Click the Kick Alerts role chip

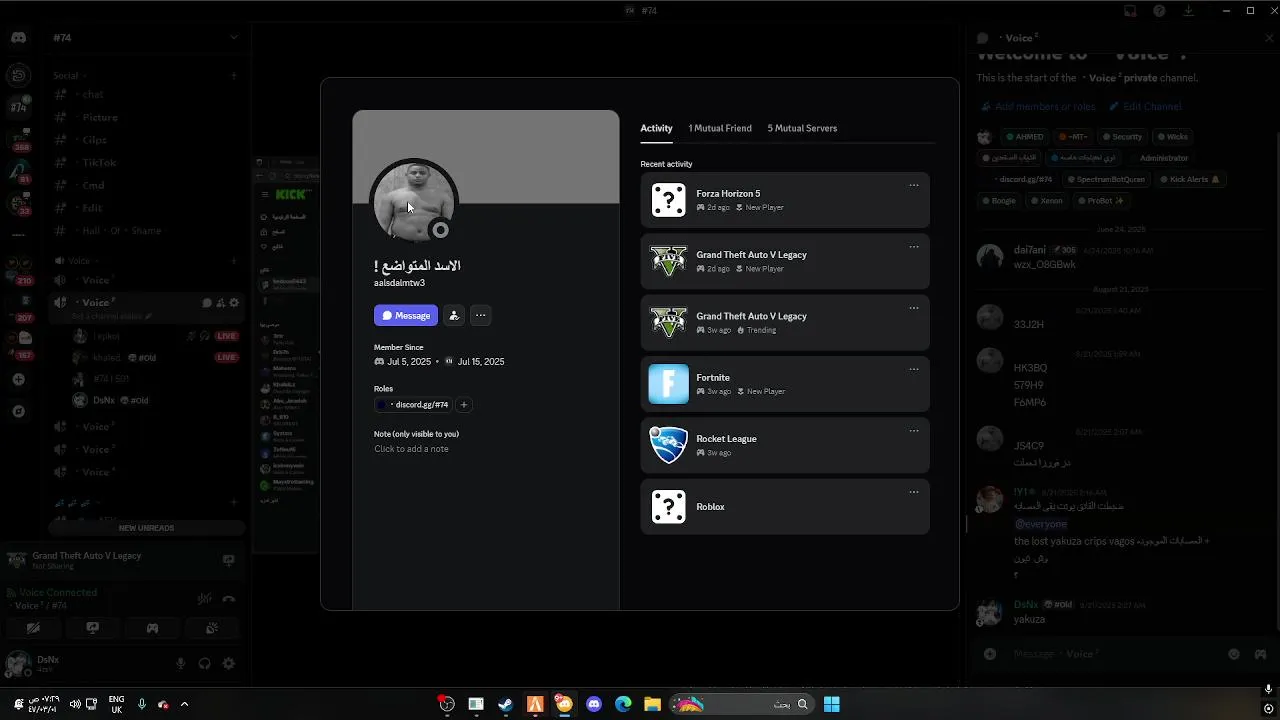[1189, 179]
